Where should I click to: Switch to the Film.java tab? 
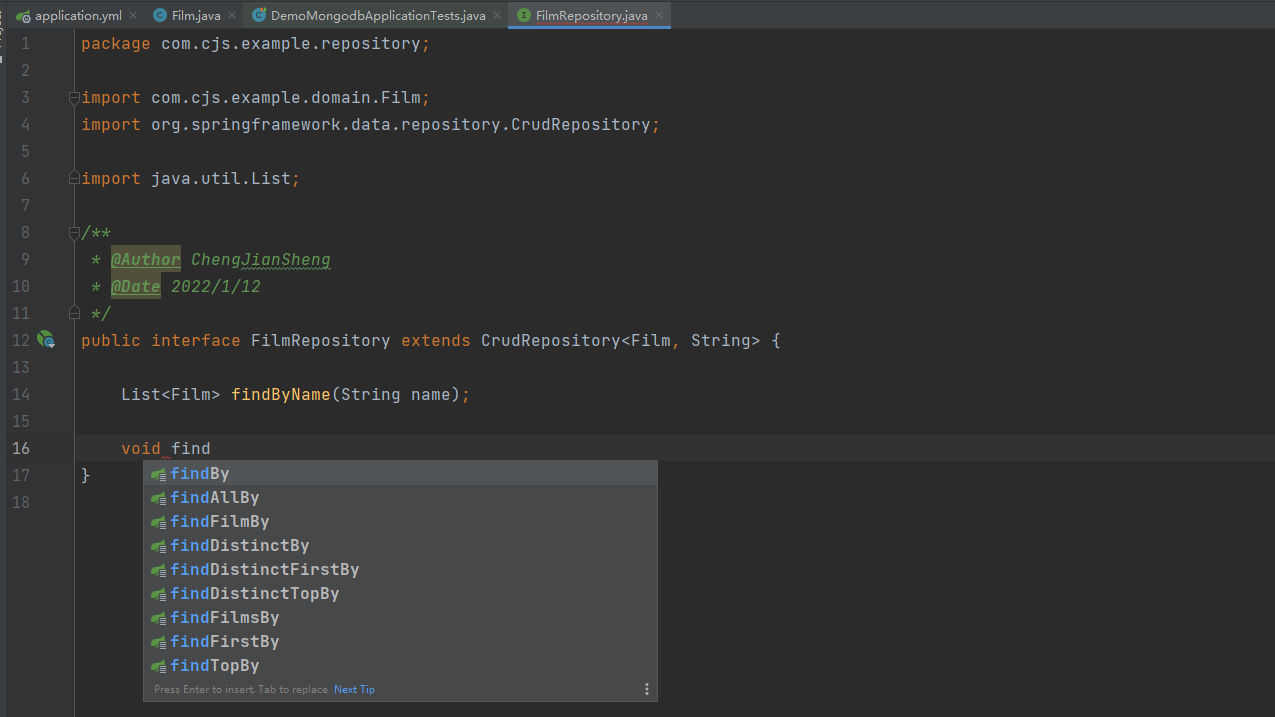pyautogui.click(x=195, y=16)
